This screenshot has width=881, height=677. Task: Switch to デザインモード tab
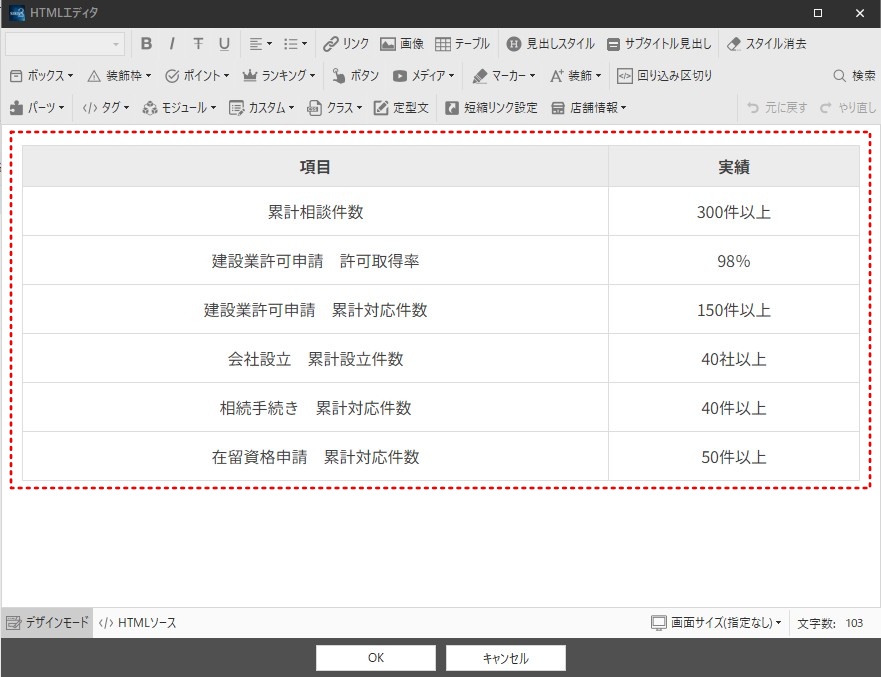pyautogui.click(x=47, y=623)
